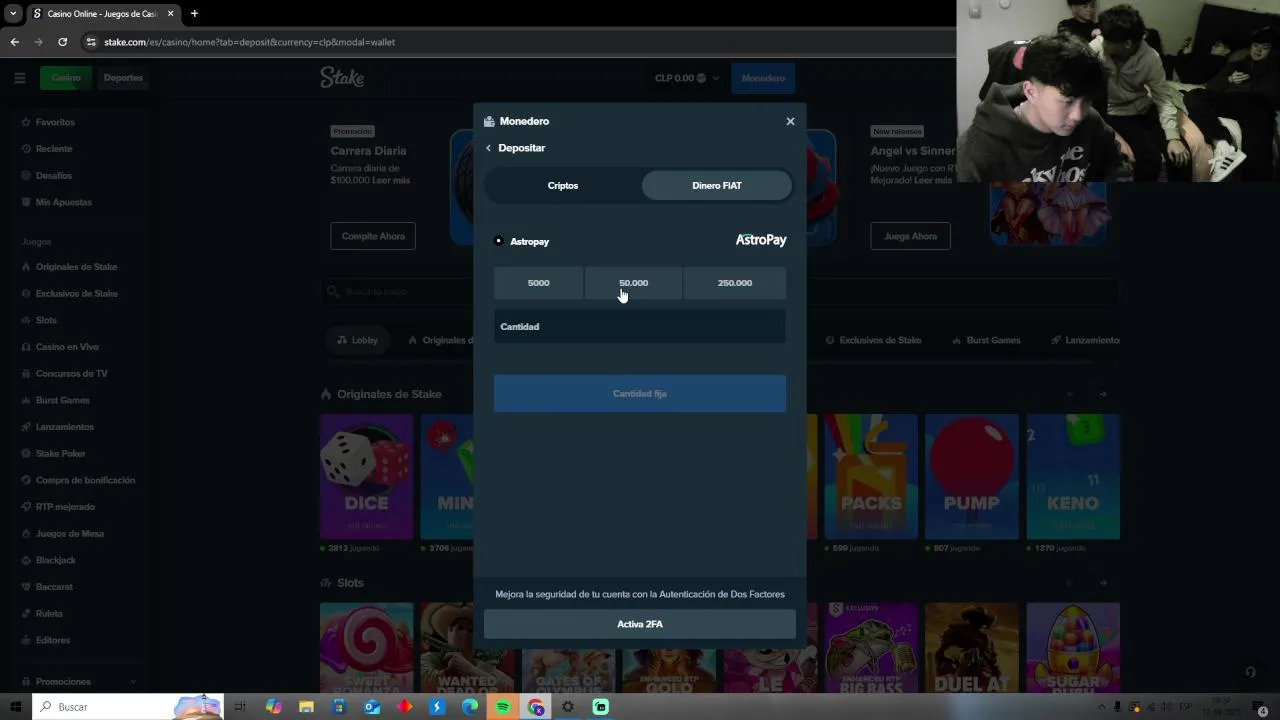Open Settings gear from the taskbar
This screenshot has height=720, width=1280.
[x=568, y=707]
